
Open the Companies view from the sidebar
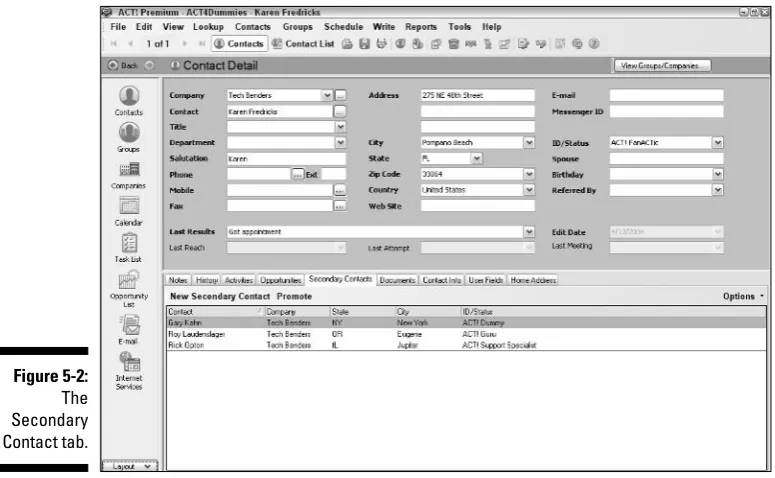[x=129, y=175]
